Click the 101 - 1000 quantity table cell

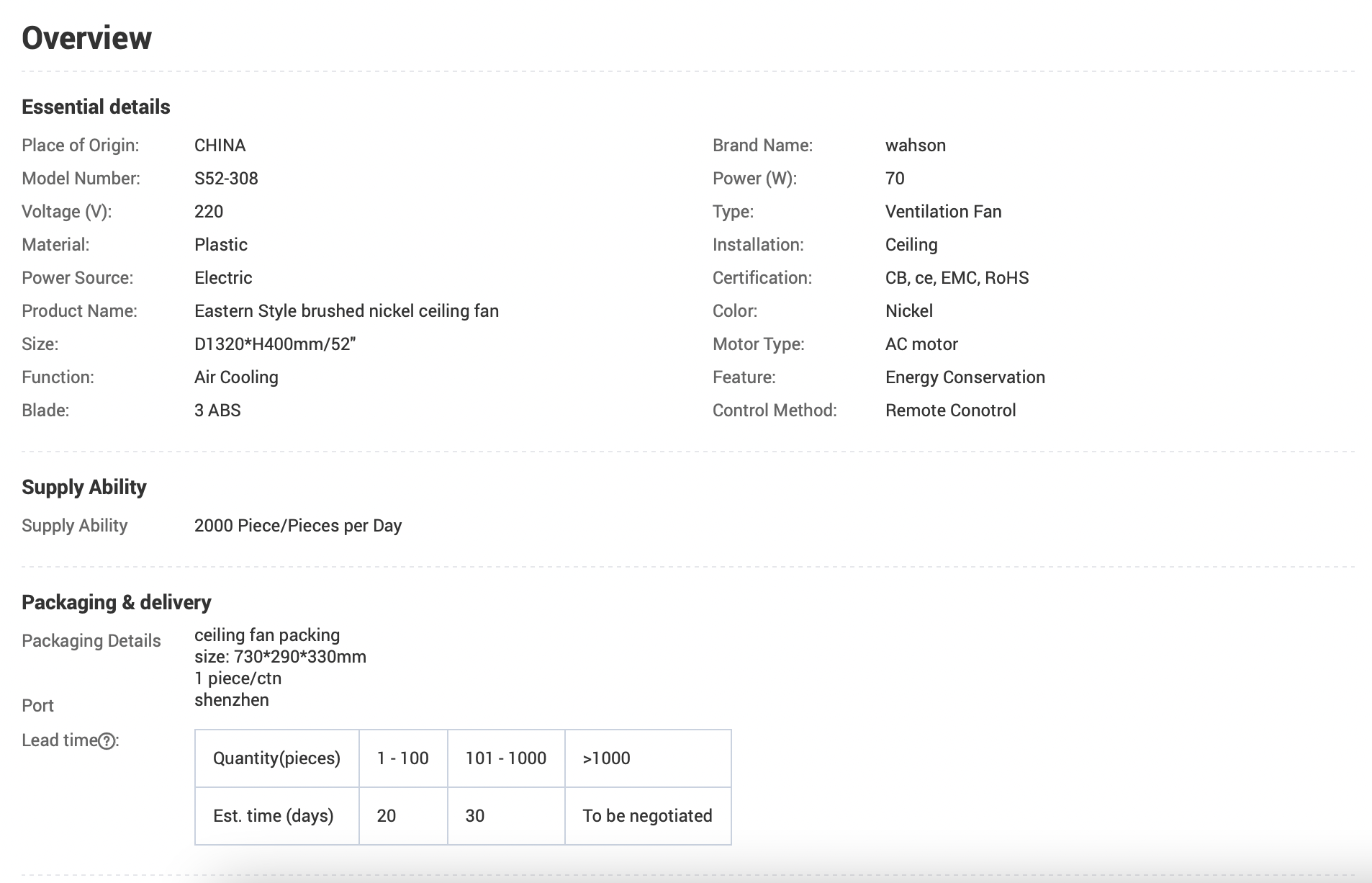[x=505, y=758]
